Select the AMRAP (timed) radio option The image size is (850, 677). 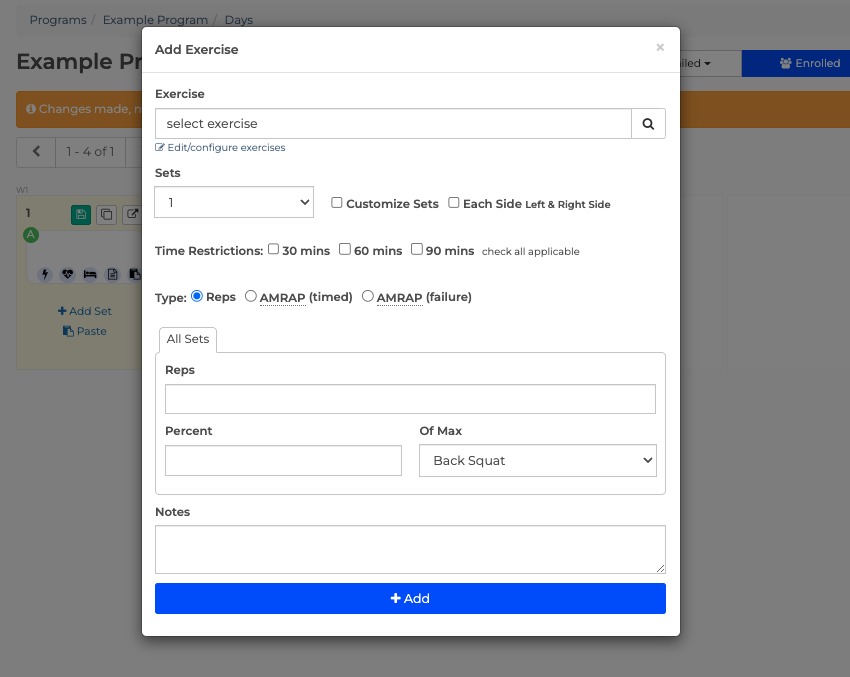pos(250,296)
